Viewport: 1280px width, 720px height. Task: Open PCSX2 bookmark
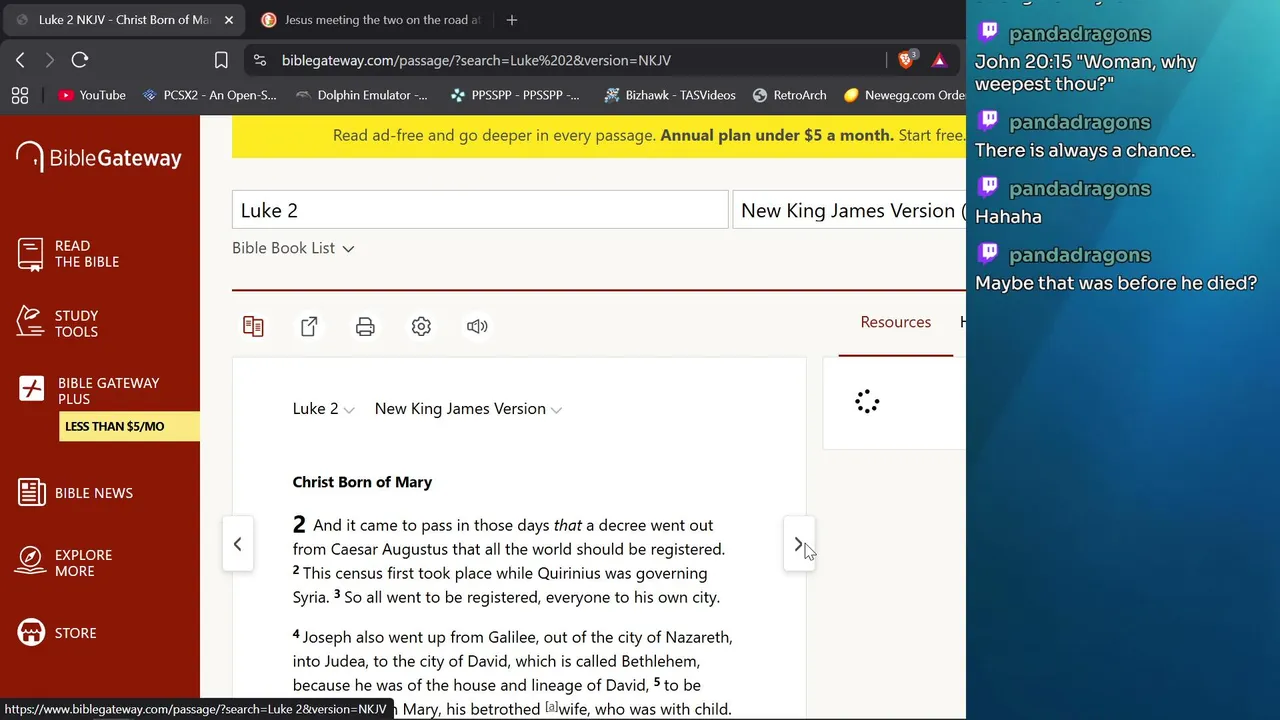click(x=210, y=95)
